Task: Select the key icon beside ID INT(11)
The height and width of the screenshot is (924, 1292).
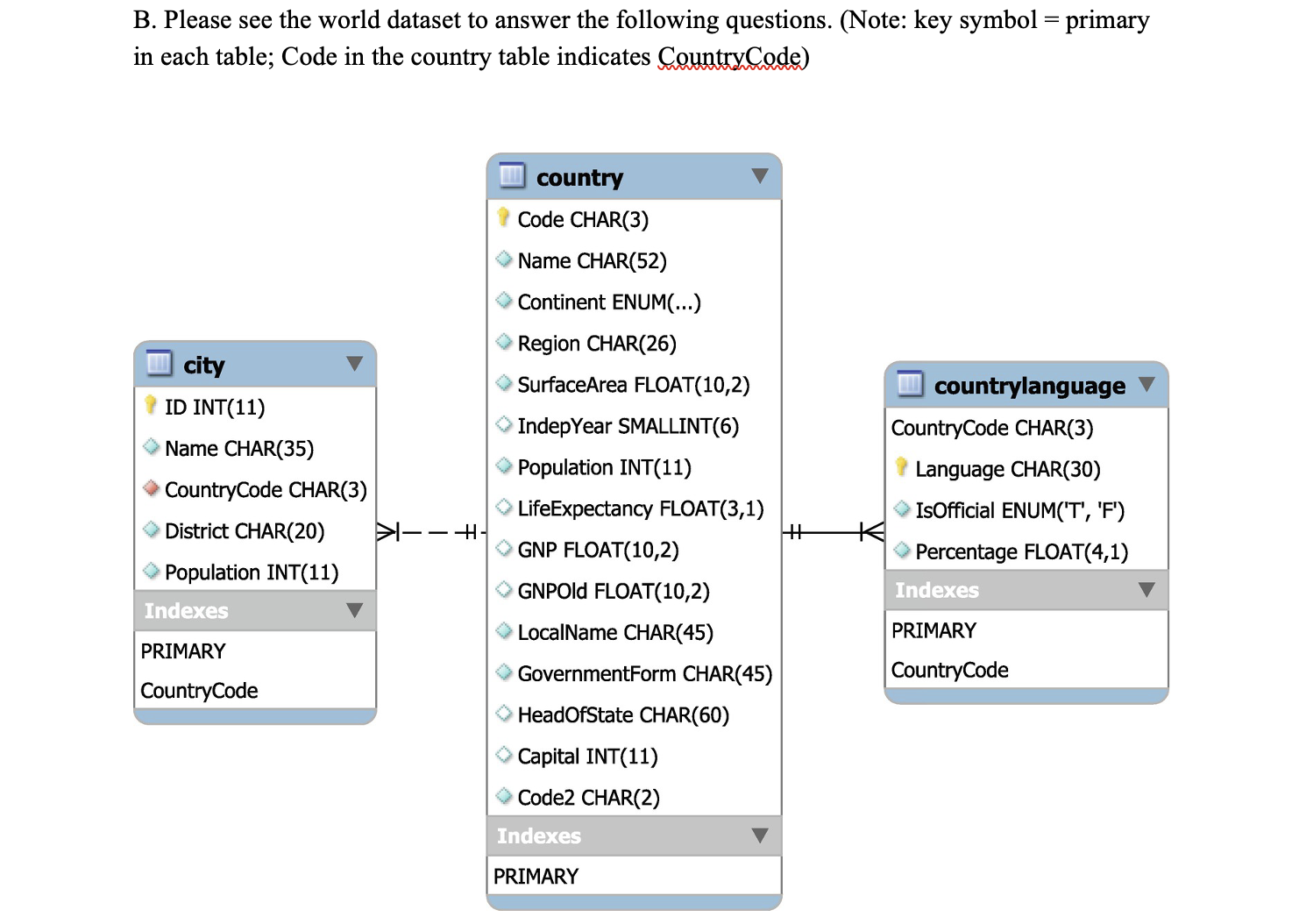Action: tap(151, 404)
